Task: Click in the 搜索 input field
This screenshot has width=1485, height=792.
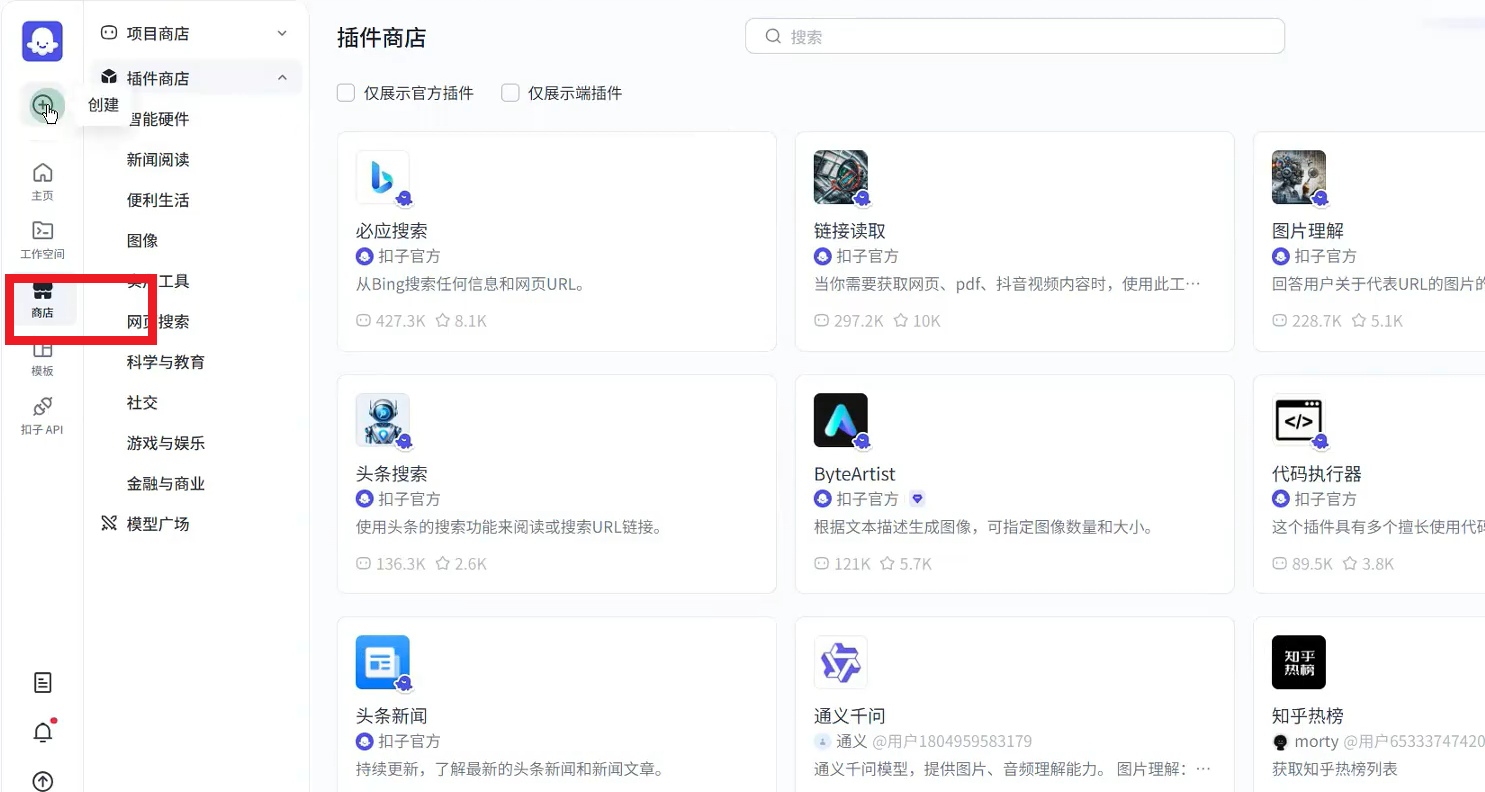Action: click(1014, 36)
